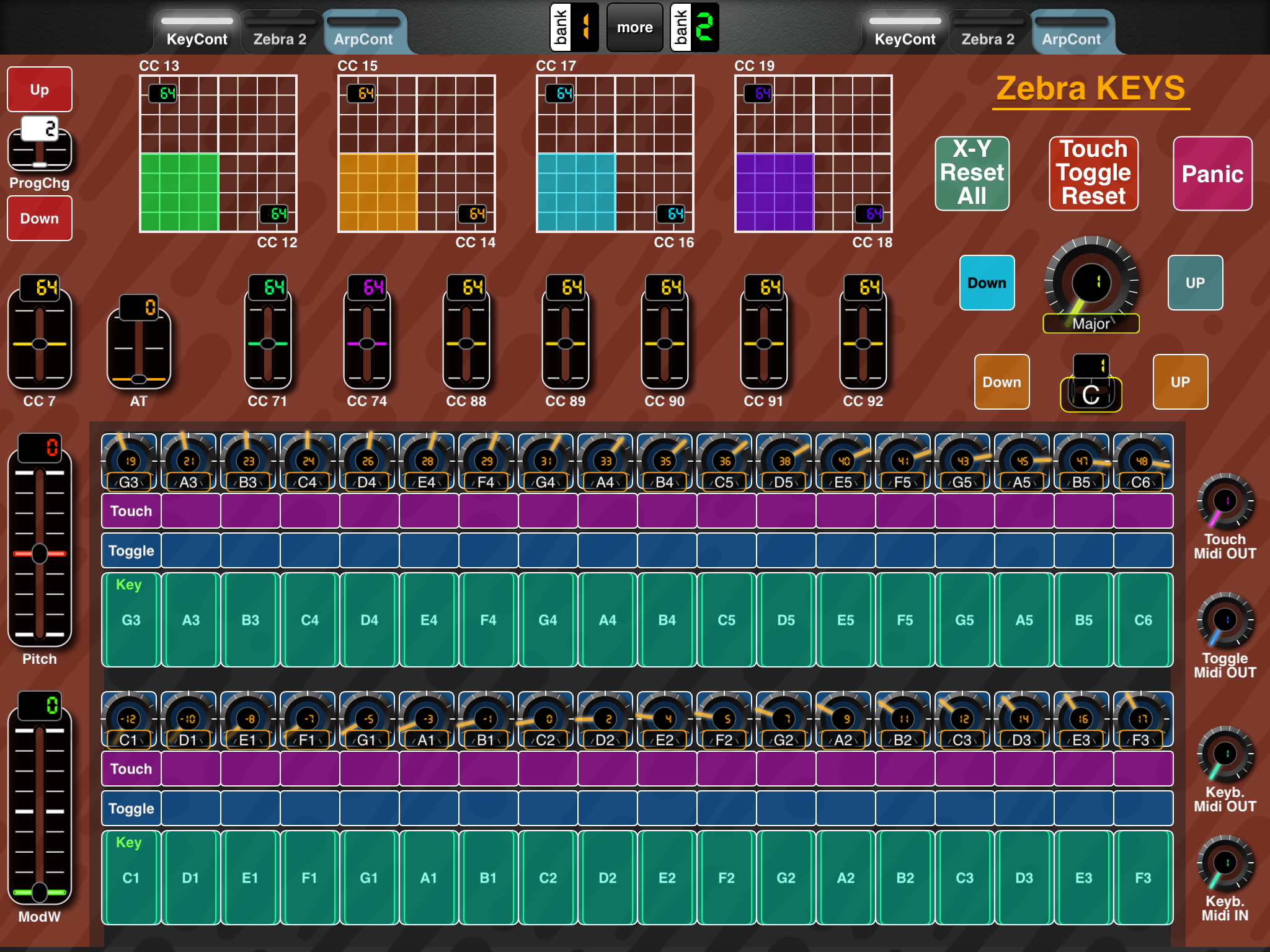
Task: Click the G3 transpose knob showing 19
Action: [130, 461]
